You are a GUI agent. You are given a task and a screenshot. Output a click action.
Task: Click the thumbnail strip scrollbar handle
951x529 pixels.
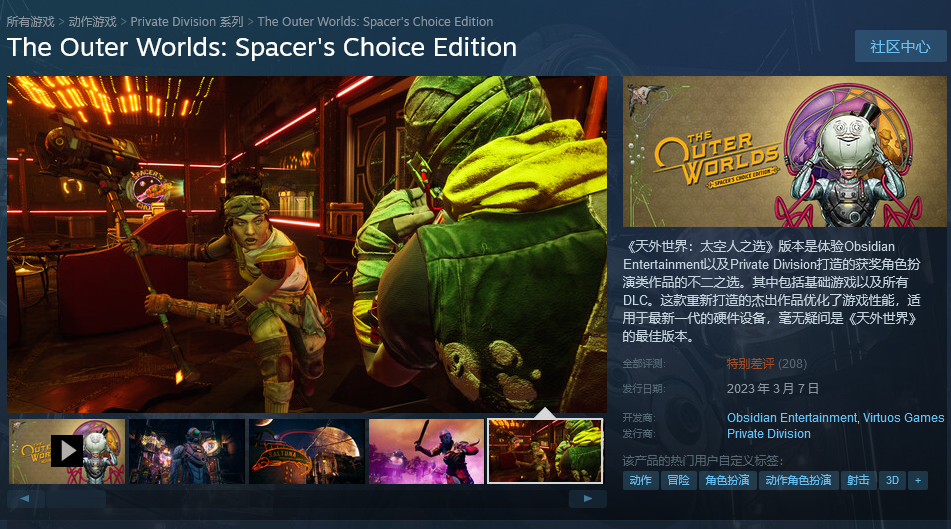[76, 499]
